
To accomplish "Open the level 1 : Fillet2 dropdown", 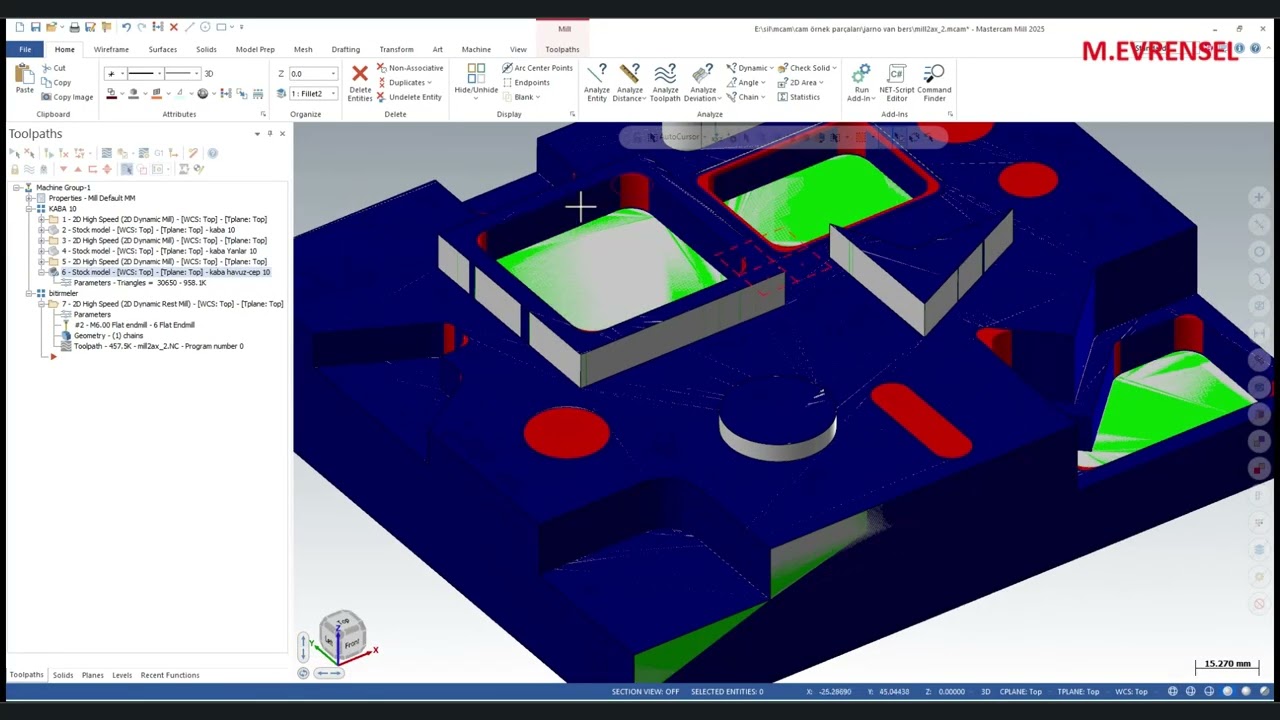I will (x=333, y=93).
